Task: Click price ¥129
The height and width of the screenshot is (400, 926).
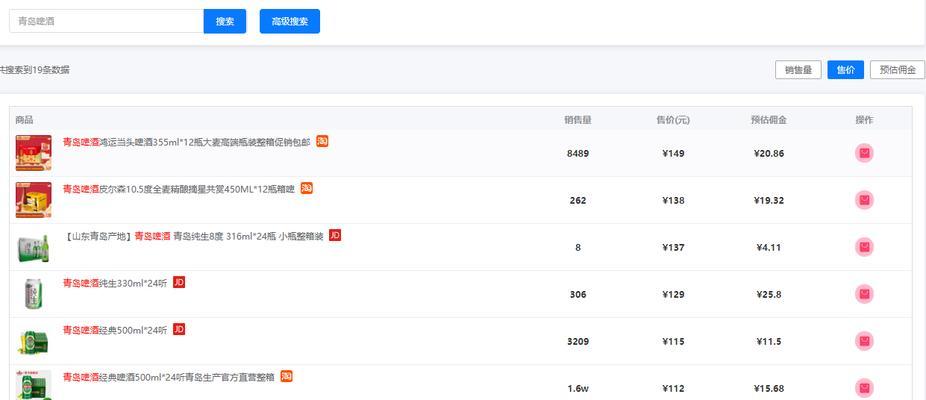Action: pos(673,295)
